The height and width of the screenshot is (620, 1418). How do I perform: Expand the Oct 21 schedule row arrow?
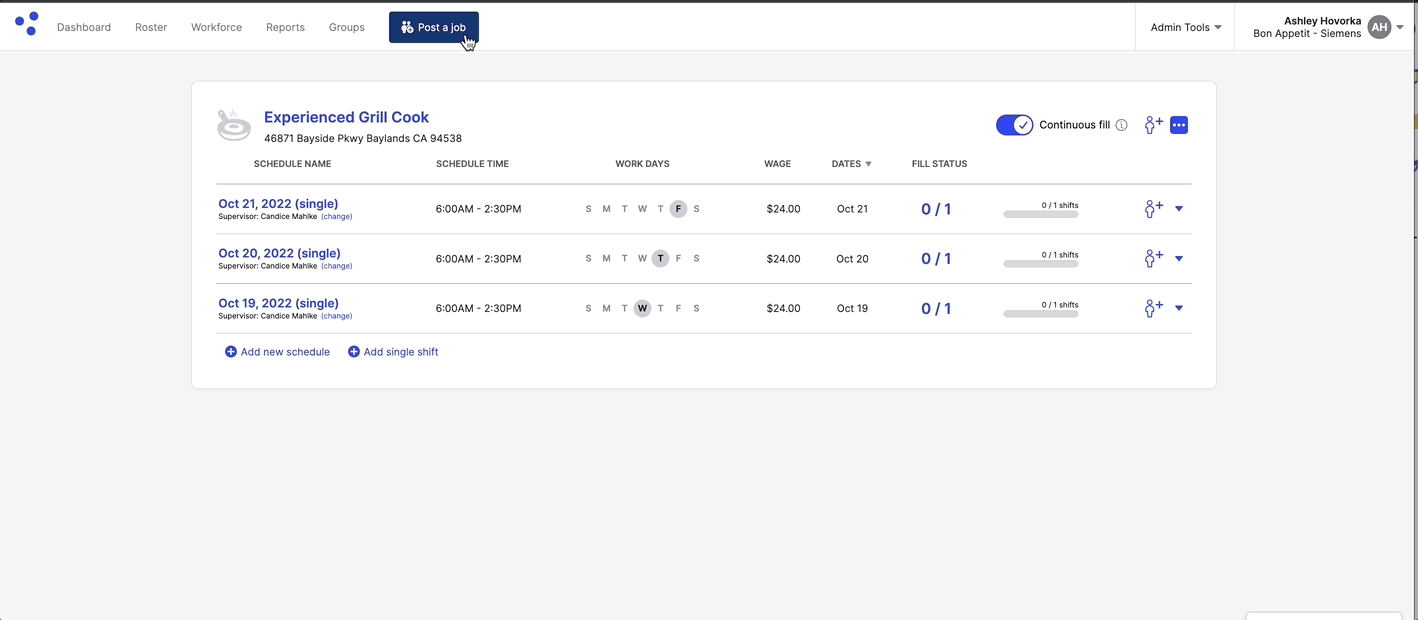(1179, 209)
